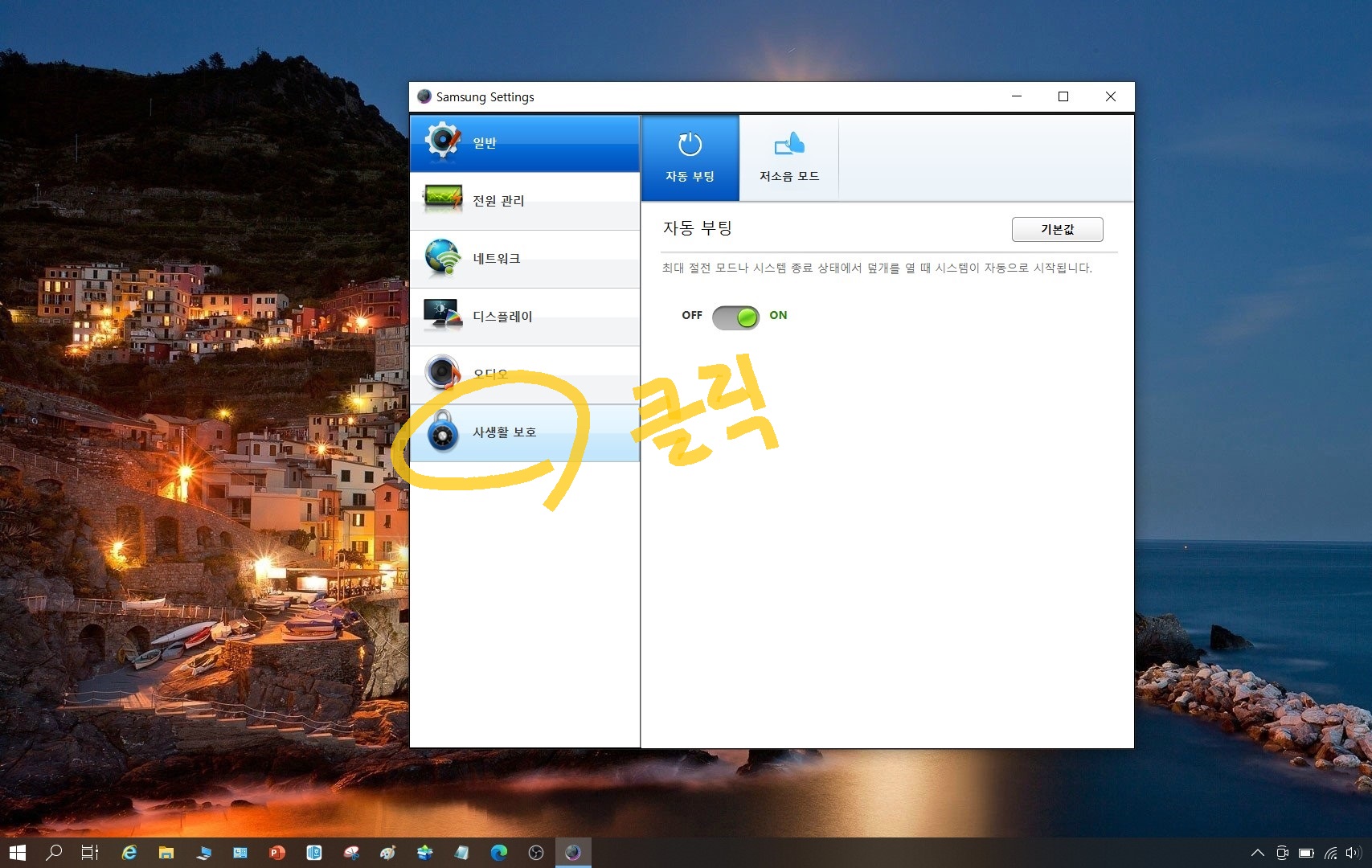
Task: Open the notepad-style icon on taskbar
Action: (462, 853)
